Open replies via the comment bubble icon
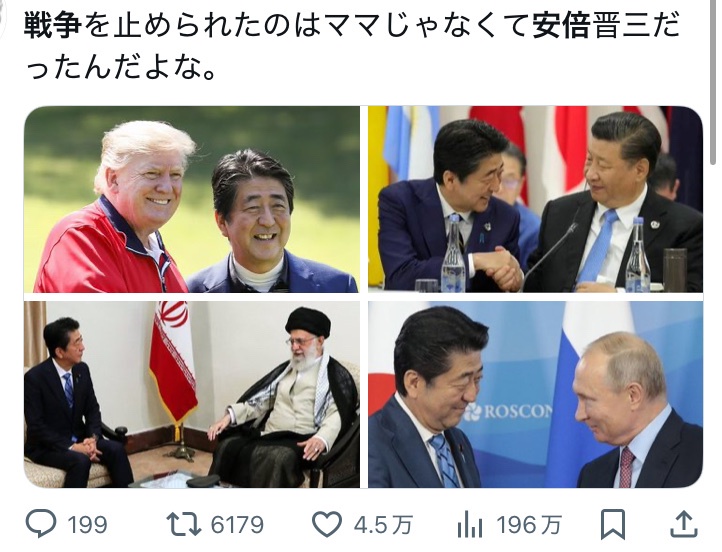 41,523
